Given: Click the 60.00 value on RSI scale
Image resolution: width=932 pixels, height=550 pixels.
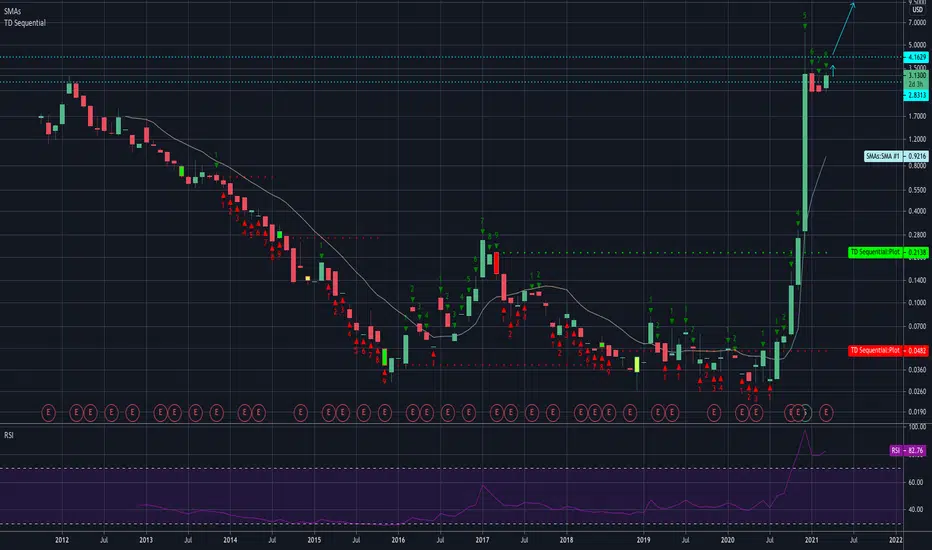Looking at the screenshot, I should click(x=915, y=482).
